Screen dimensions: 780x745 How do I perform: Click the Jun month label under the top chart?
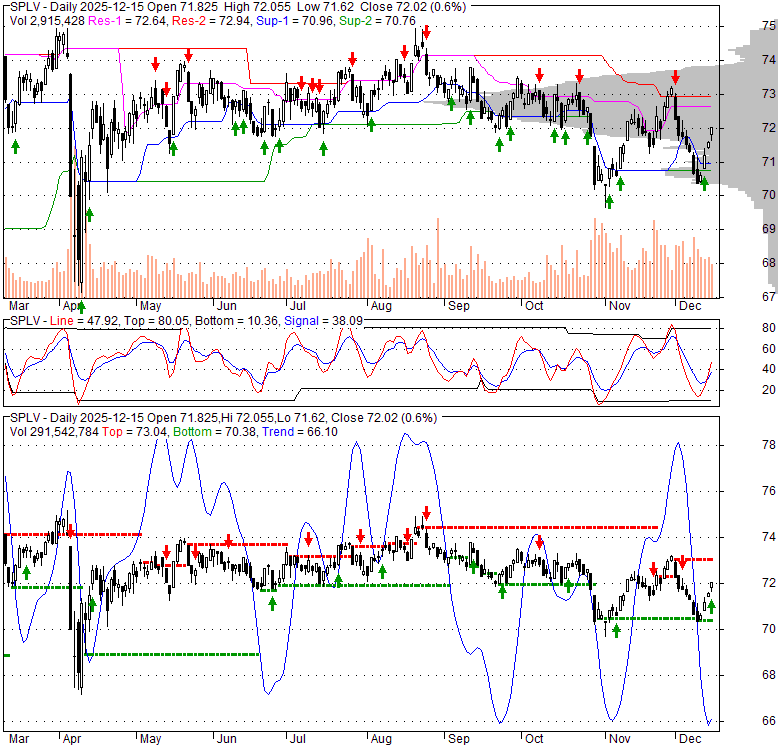coord(226,306)
